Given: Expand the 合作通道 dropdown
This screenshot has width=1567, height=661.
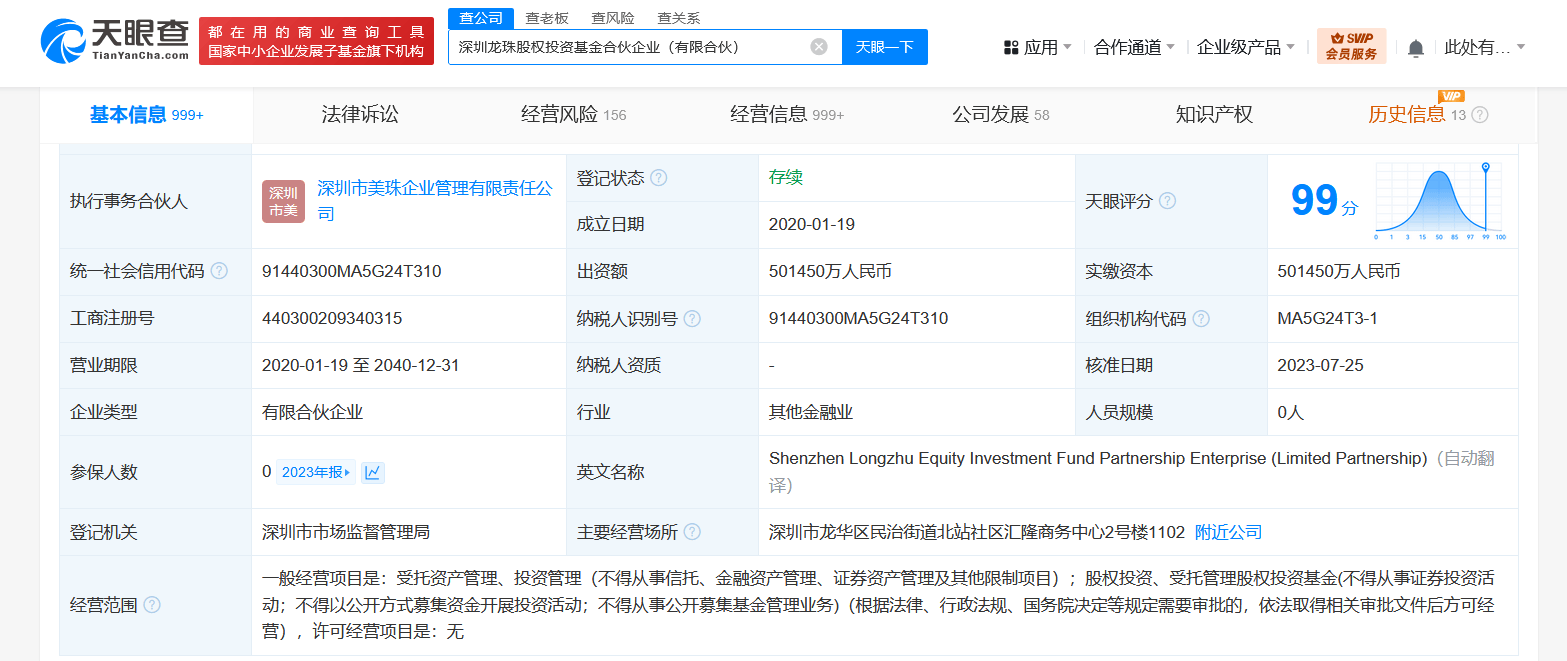Looking at the screenshot, I should (x=1134, y=47).
